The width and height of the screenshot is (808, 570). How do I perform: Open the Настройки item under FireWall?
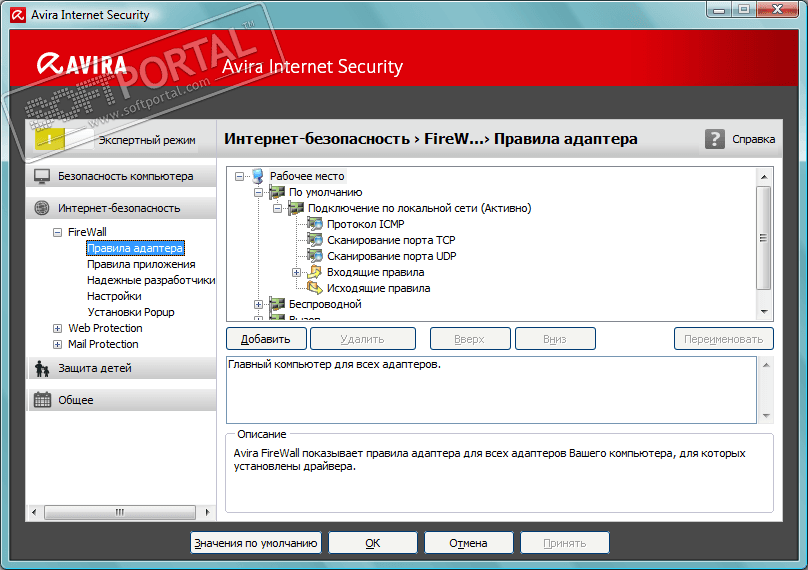[114, 296]
